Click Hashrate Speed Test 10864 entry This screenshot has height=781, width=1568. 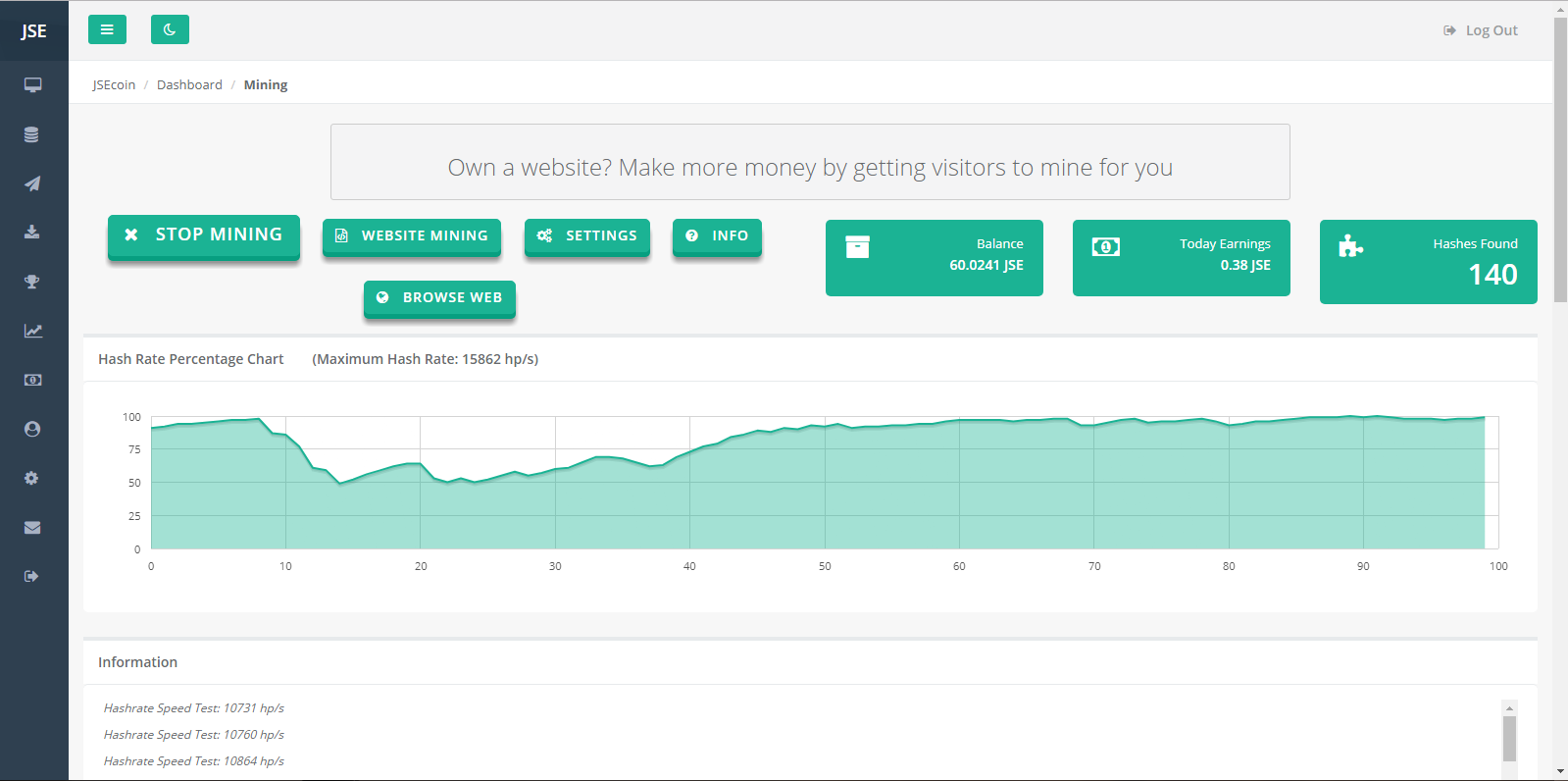click(194, 760)
